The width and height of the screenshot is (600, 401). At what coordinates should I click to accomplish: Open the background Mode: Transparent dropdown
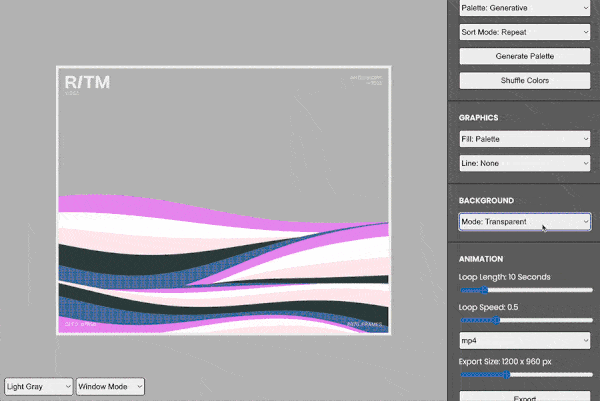[x=525, y=222]
